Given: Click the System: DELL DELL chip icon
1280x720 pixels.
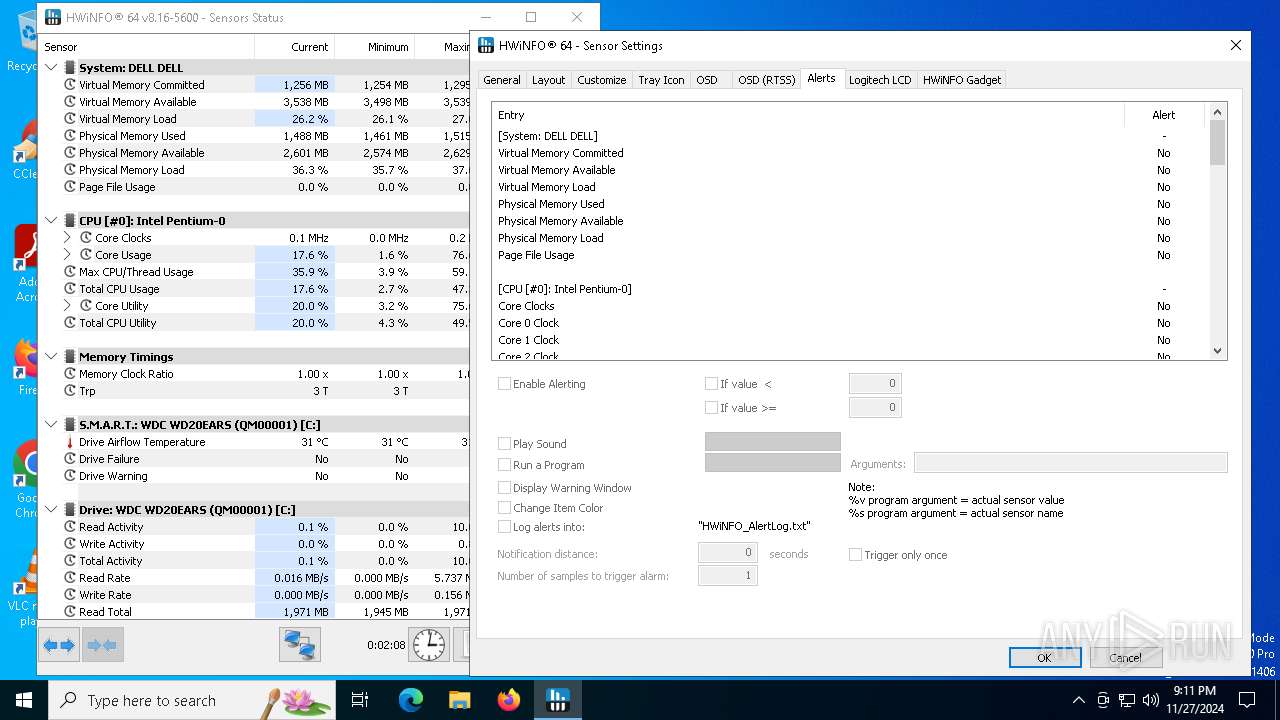Looking at the screenshot, I should point(70,68).
